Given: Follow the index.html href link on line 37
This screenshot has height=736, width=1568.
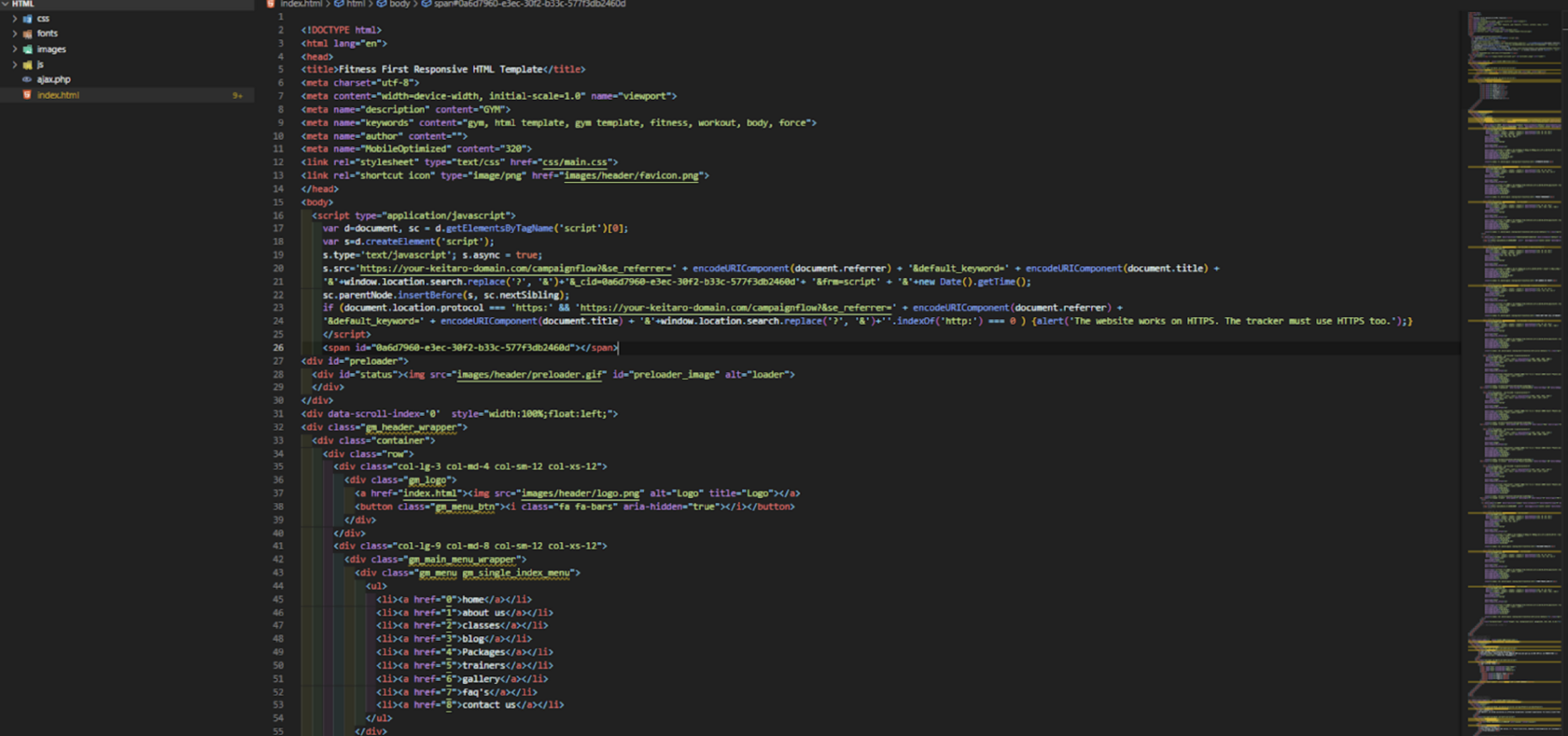Looking at the screenshot, I should [x=429, y=493].
